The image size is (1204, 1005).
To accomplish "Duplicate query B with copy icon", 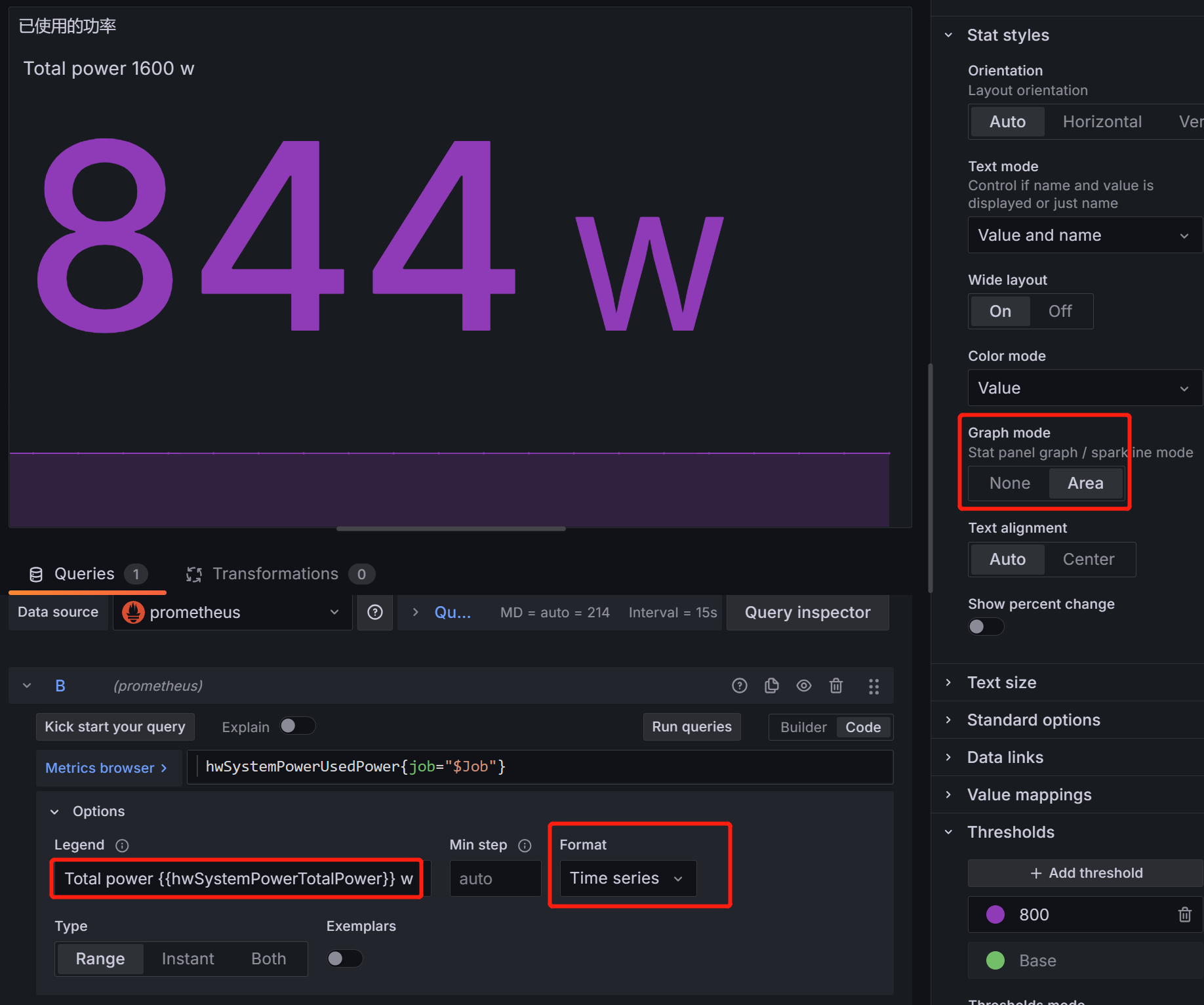I will [x=772, y=686].
